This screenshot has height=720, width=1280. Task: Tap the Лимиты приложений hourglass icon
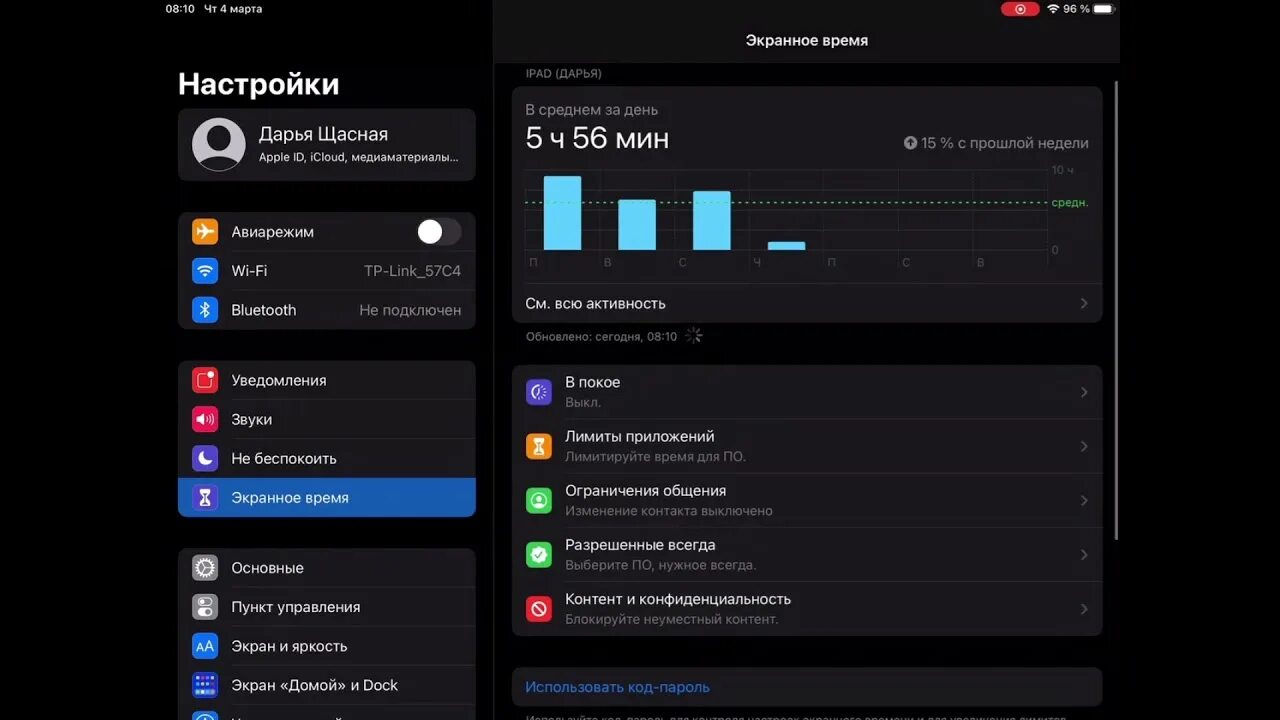(539, 446)
